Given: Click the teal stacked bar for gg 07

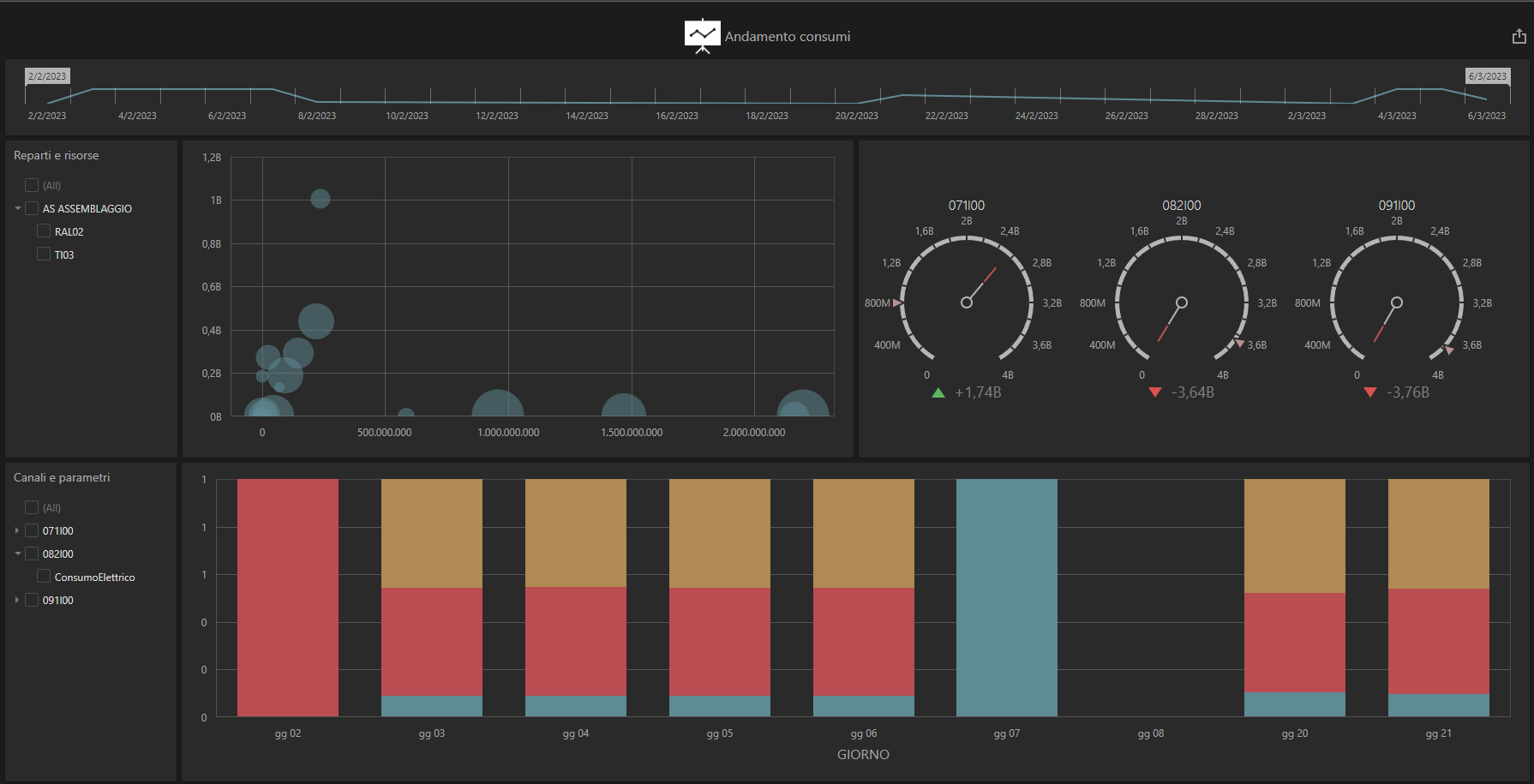Looking at the screenshot, I should (1006, 597).
